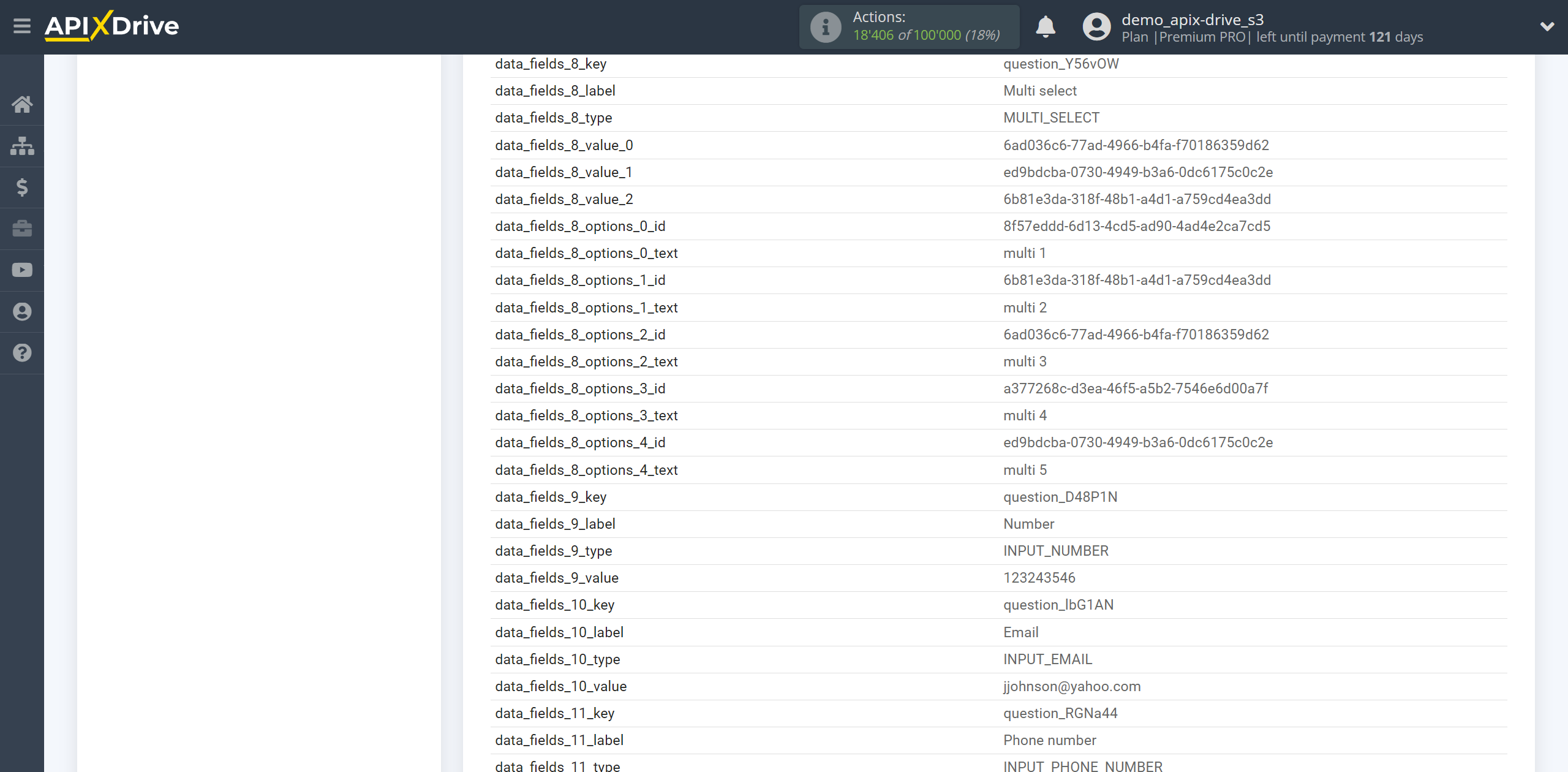The width and height of the screenshot is (1568, 772).
Task: Open the Home dashboard icon
Action: point(22,104)
